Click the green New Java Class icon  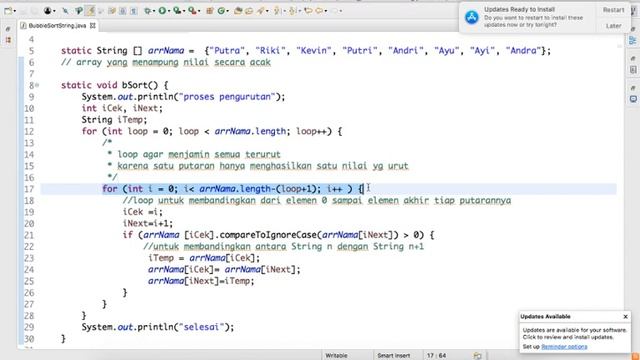[x=221, y=11]
